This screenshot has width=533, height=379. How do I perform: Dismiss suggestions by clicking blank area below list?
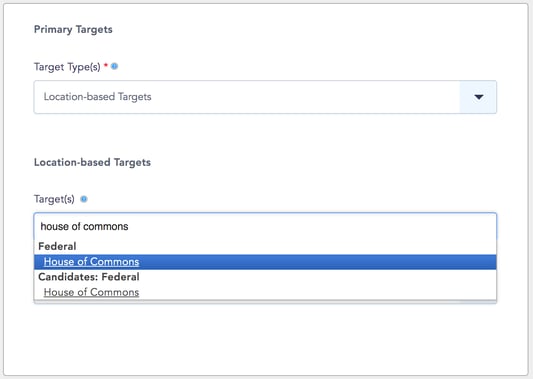click(265, 338)
